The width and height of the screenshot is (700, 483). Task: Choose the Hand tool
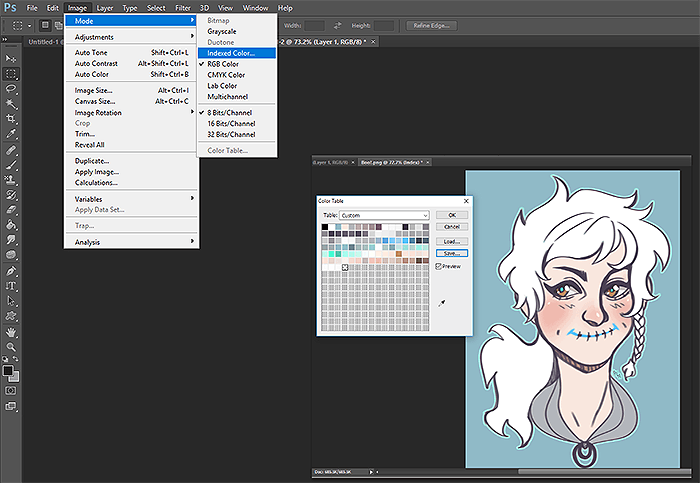pyautogui.click(x=11, y=331)
